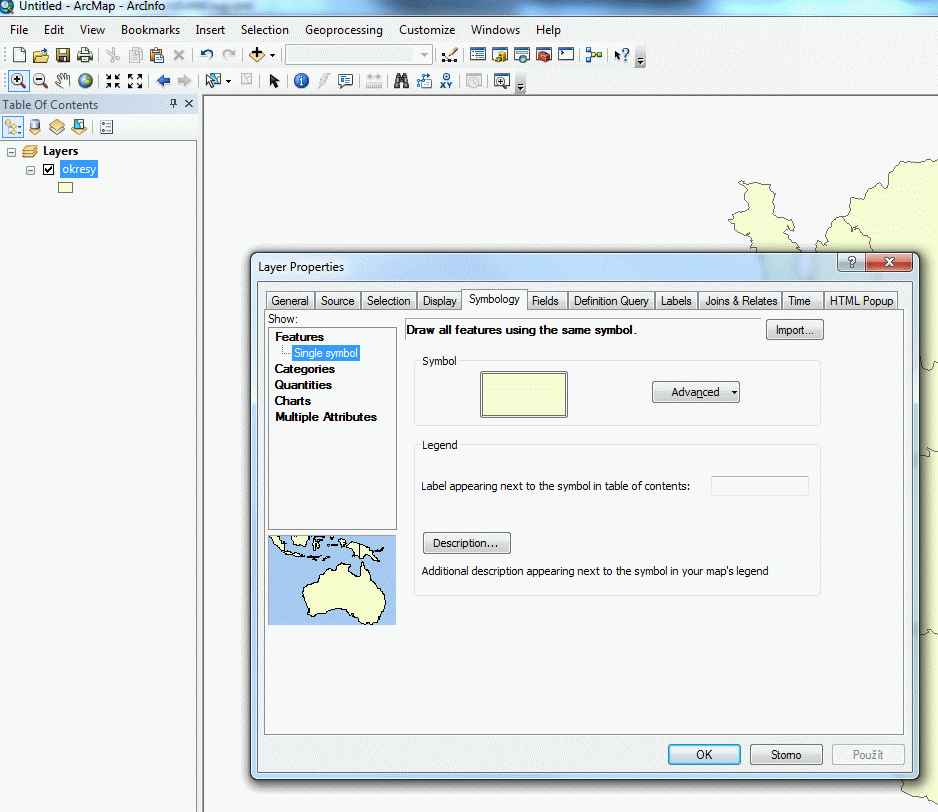Undo the last action
This screenshot has width=938, height=812.
point(206,55)
